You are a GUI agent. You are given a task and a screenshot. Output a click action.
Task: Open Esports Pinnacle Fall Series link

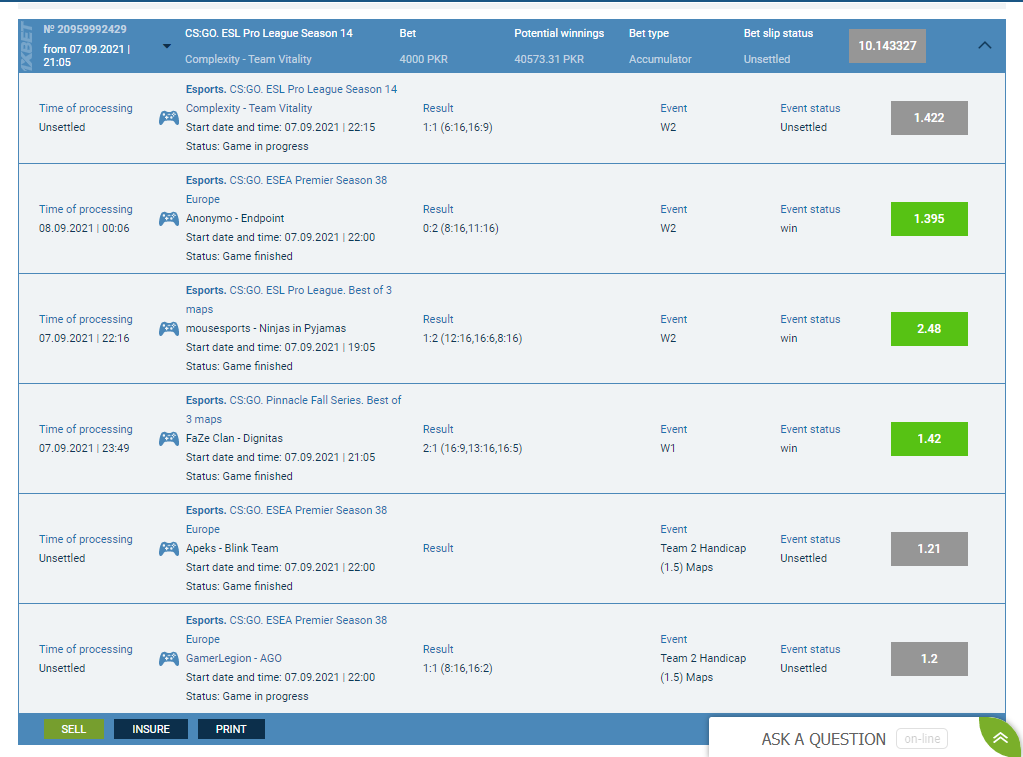click(x=294, y=409)
